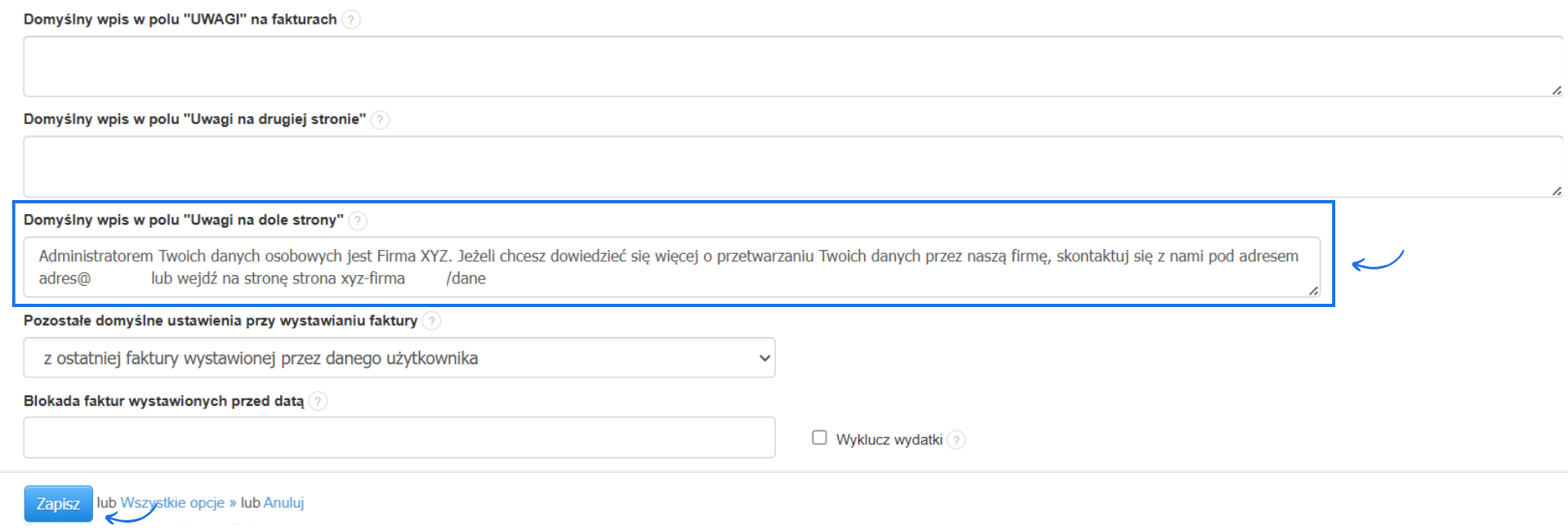Click the "Blokada faktur wystawionych przed datą" label
Viewport: 1568px width, 530px height.
[163, 401]
